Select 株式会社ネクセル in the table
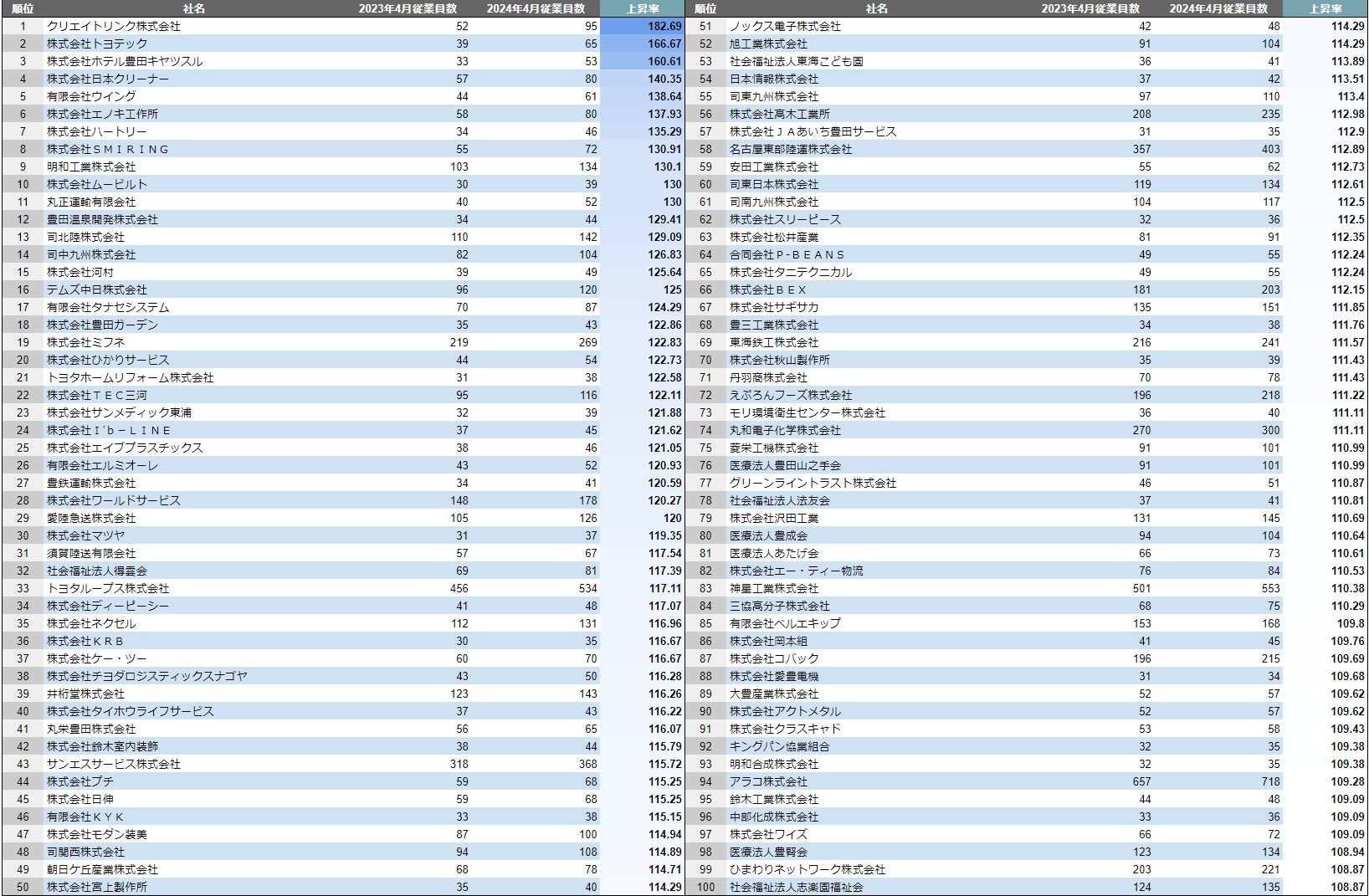The width and height of the screenshot is (1369, 896). [91, 623]
